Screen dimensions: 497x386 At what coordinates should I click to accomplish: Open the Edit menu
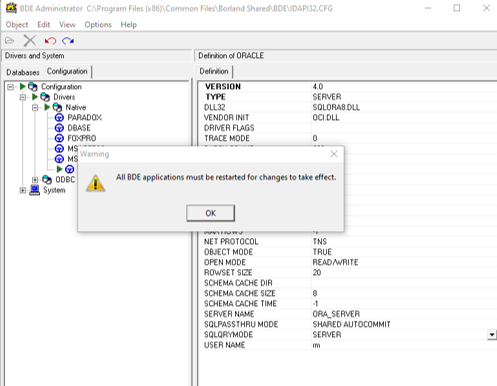44,25
